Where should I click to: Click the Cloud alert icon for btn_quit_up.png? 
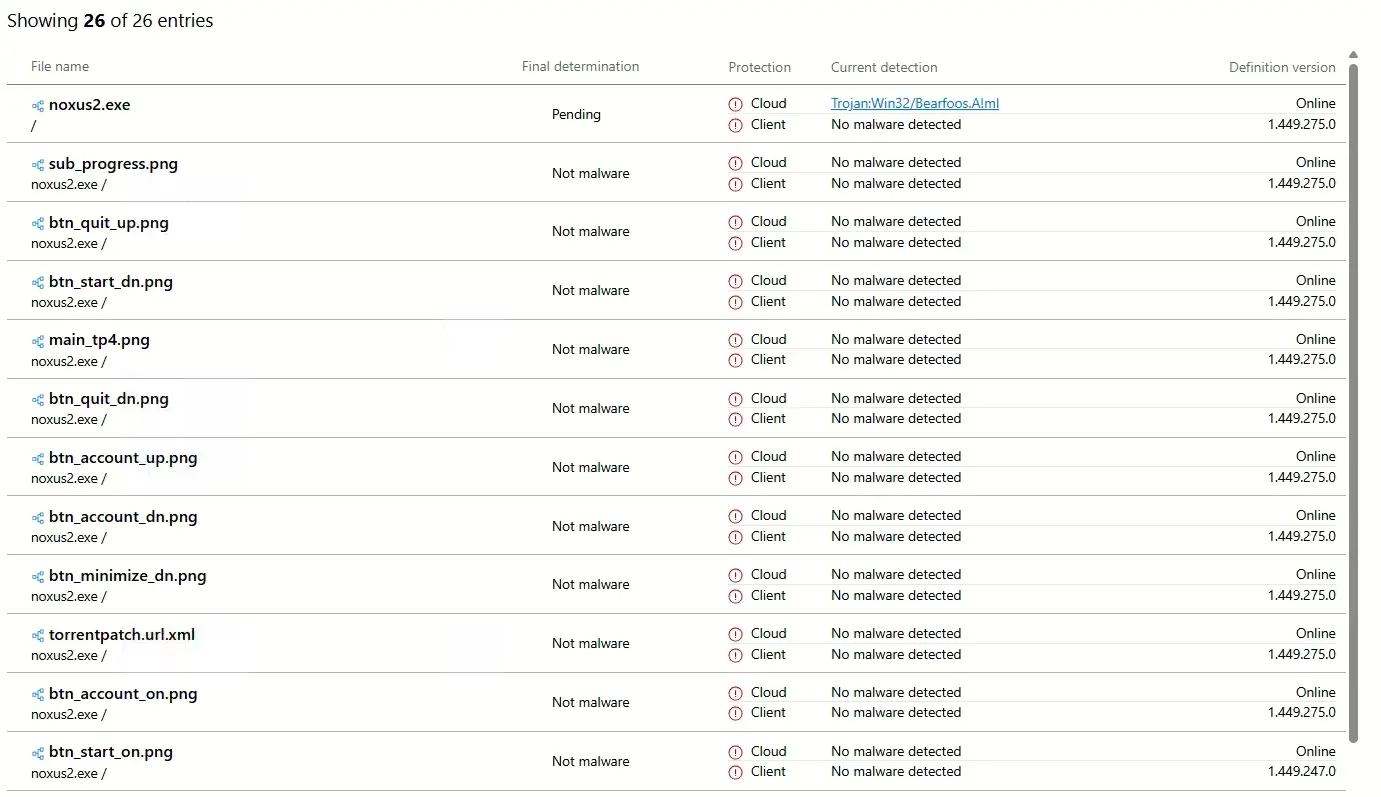pyautogui.click(x=735, y=222)
